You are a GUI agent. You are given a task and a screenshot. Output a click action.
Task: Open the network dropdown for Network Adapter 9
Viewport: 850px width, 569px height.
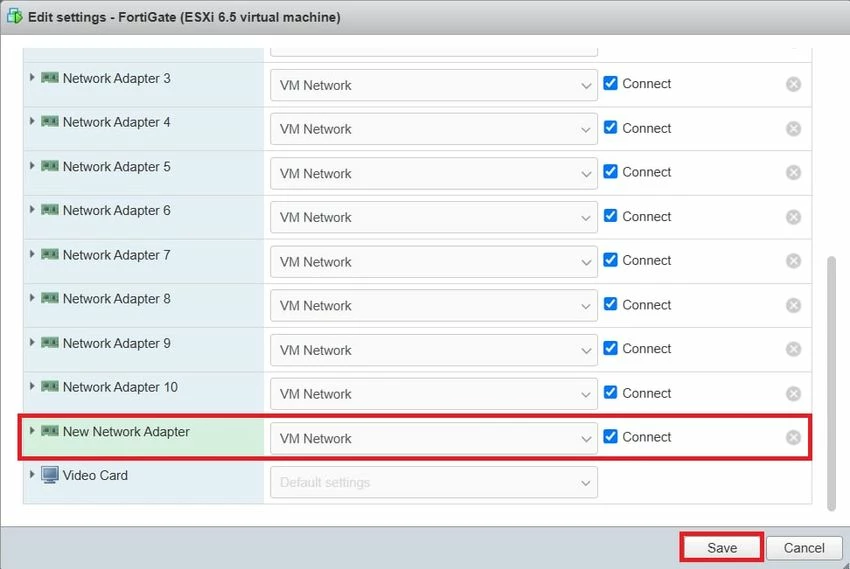click(434, 350)
